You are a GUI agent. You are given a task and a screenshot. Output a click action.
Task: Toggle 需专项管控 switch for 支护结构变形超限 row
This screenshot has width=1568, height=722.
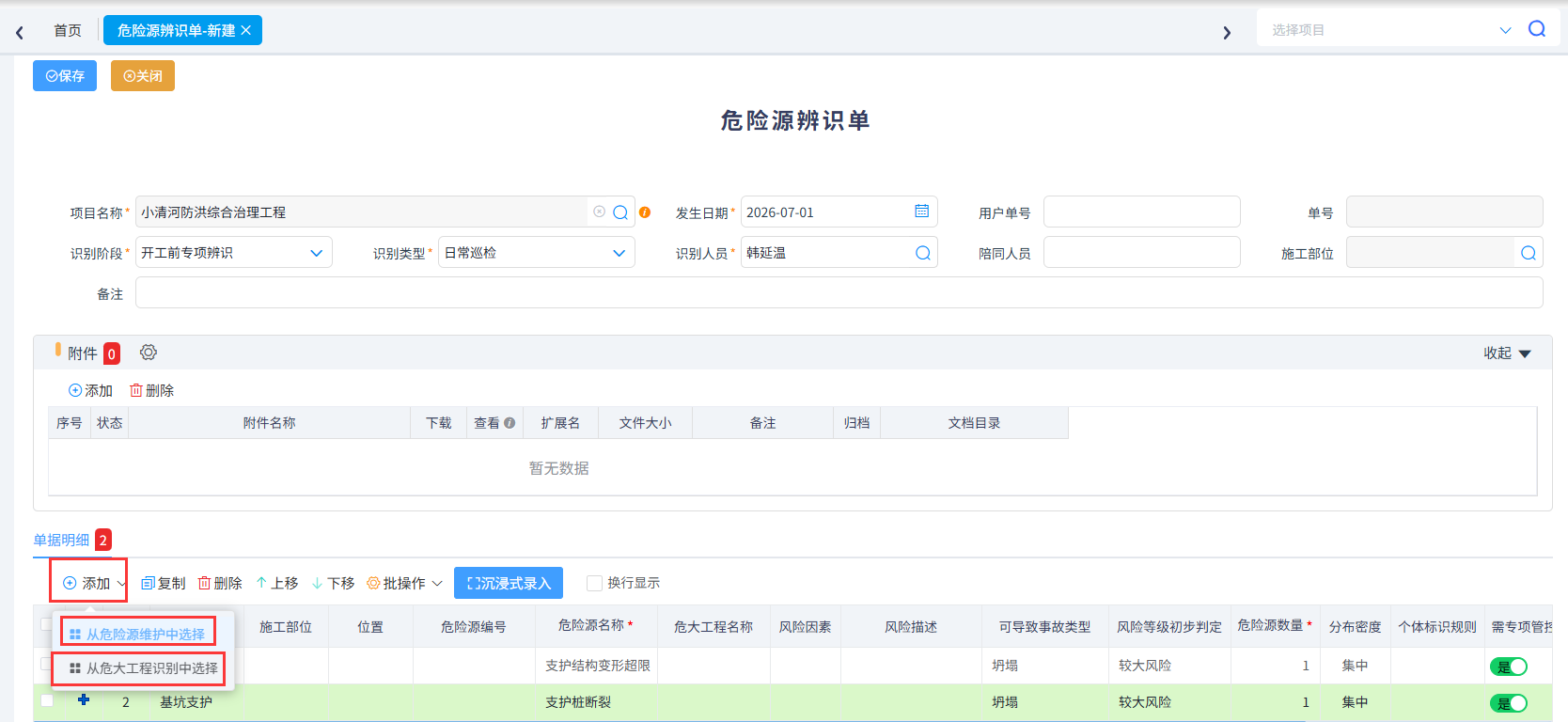click(x=1509, y=667)
